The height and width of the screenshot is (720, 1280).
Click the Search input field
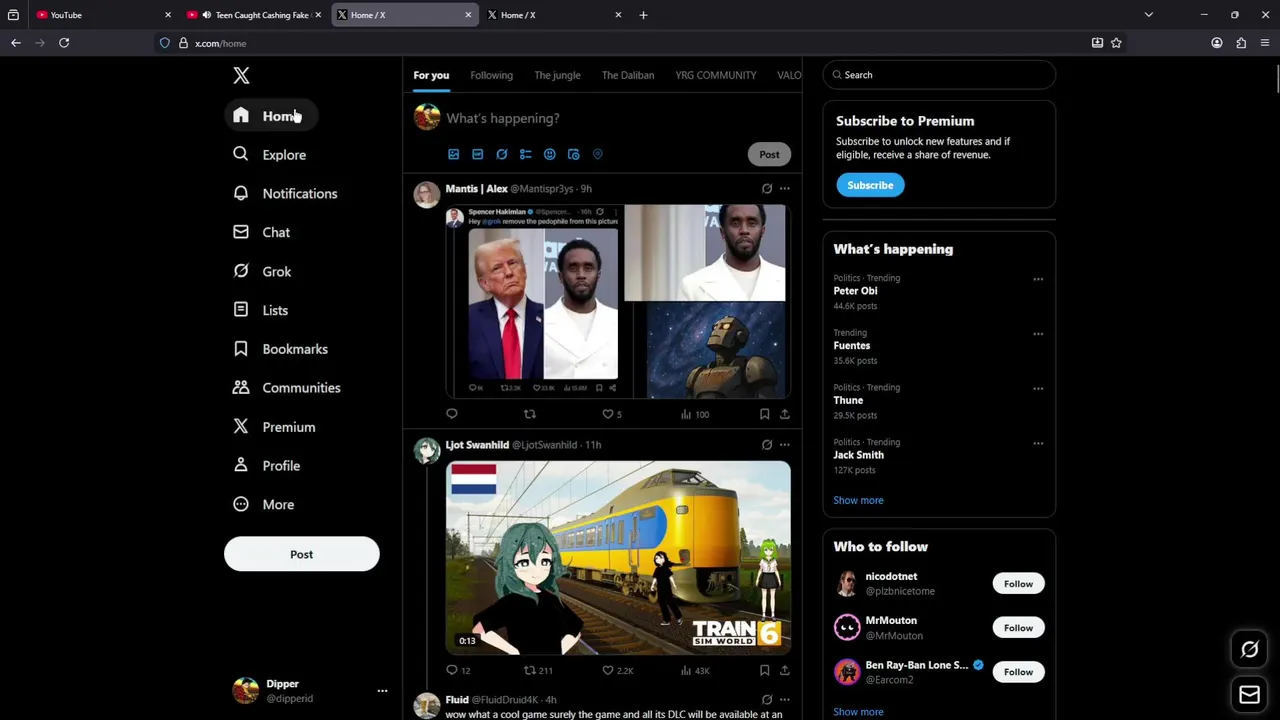[x=939, y=75]
